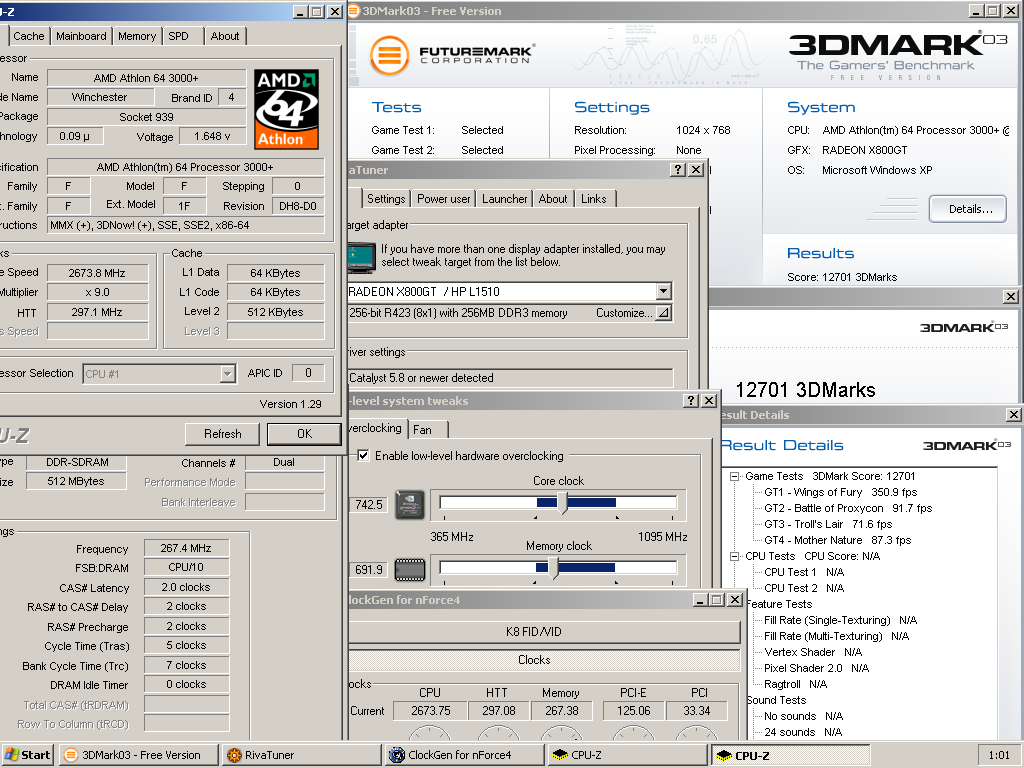Select the Pixel Shader 2.0 row

click(816, 668)
